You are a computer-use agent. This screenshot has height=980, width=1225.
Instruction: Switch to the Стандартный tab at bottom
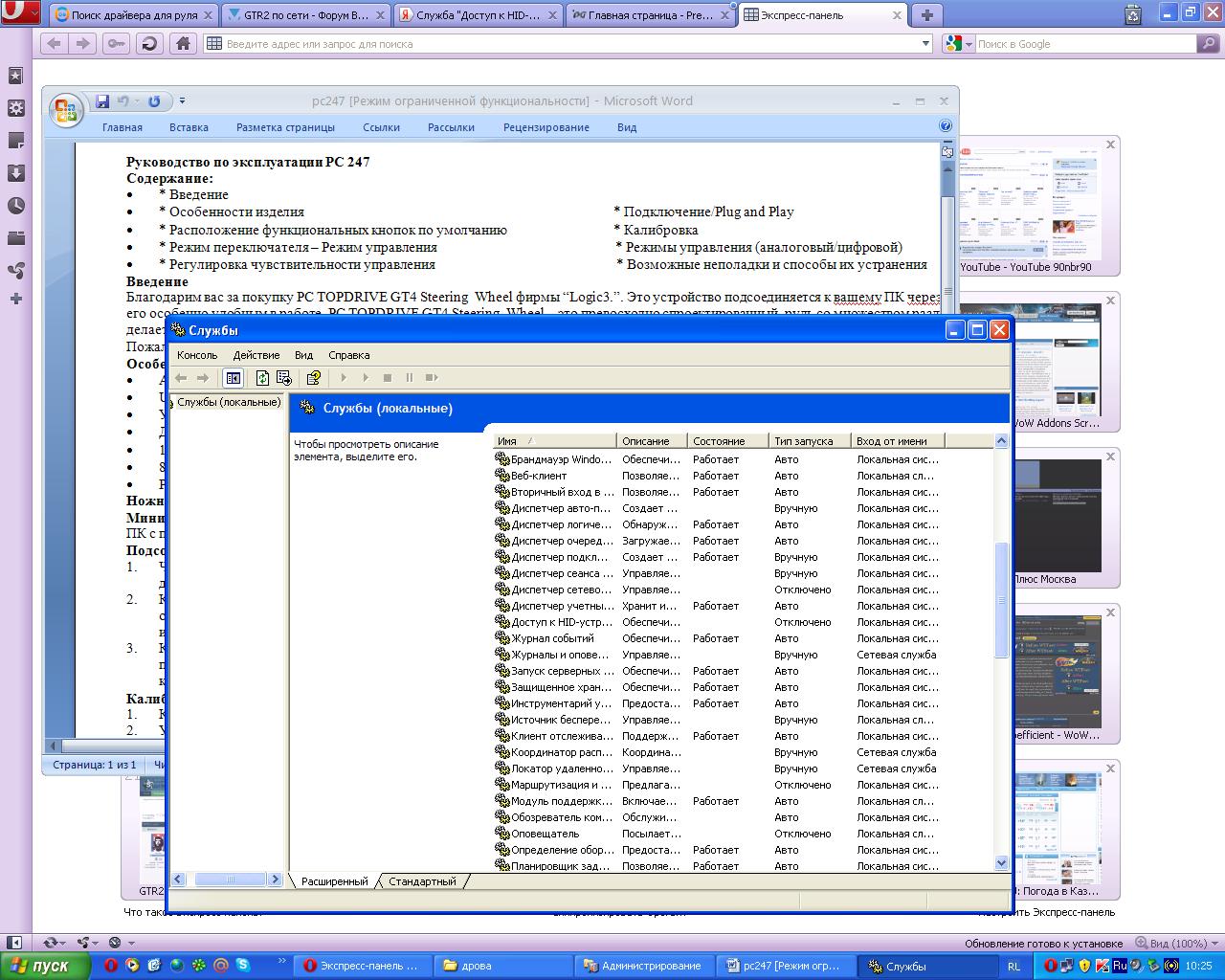pos(422,881)
